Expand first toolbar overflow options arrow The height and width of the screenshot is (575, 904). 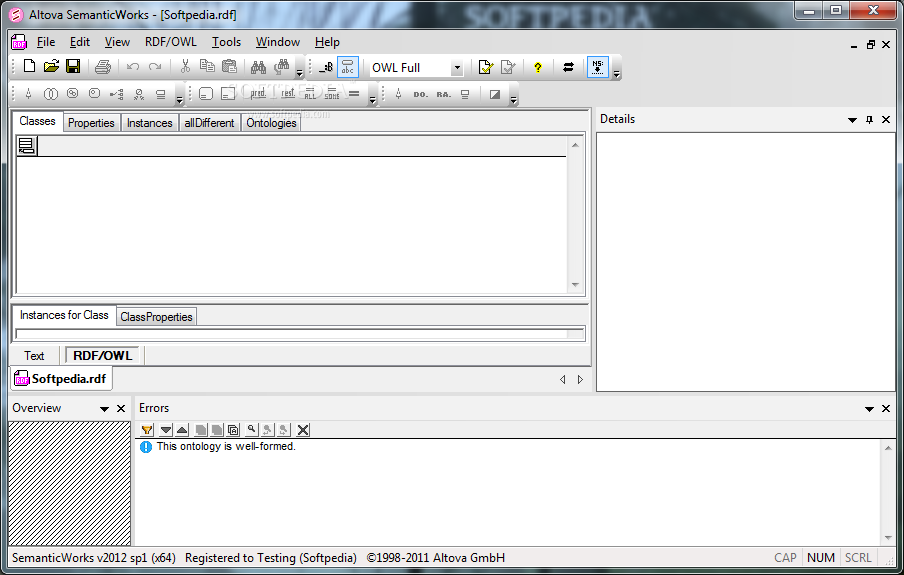299,73
